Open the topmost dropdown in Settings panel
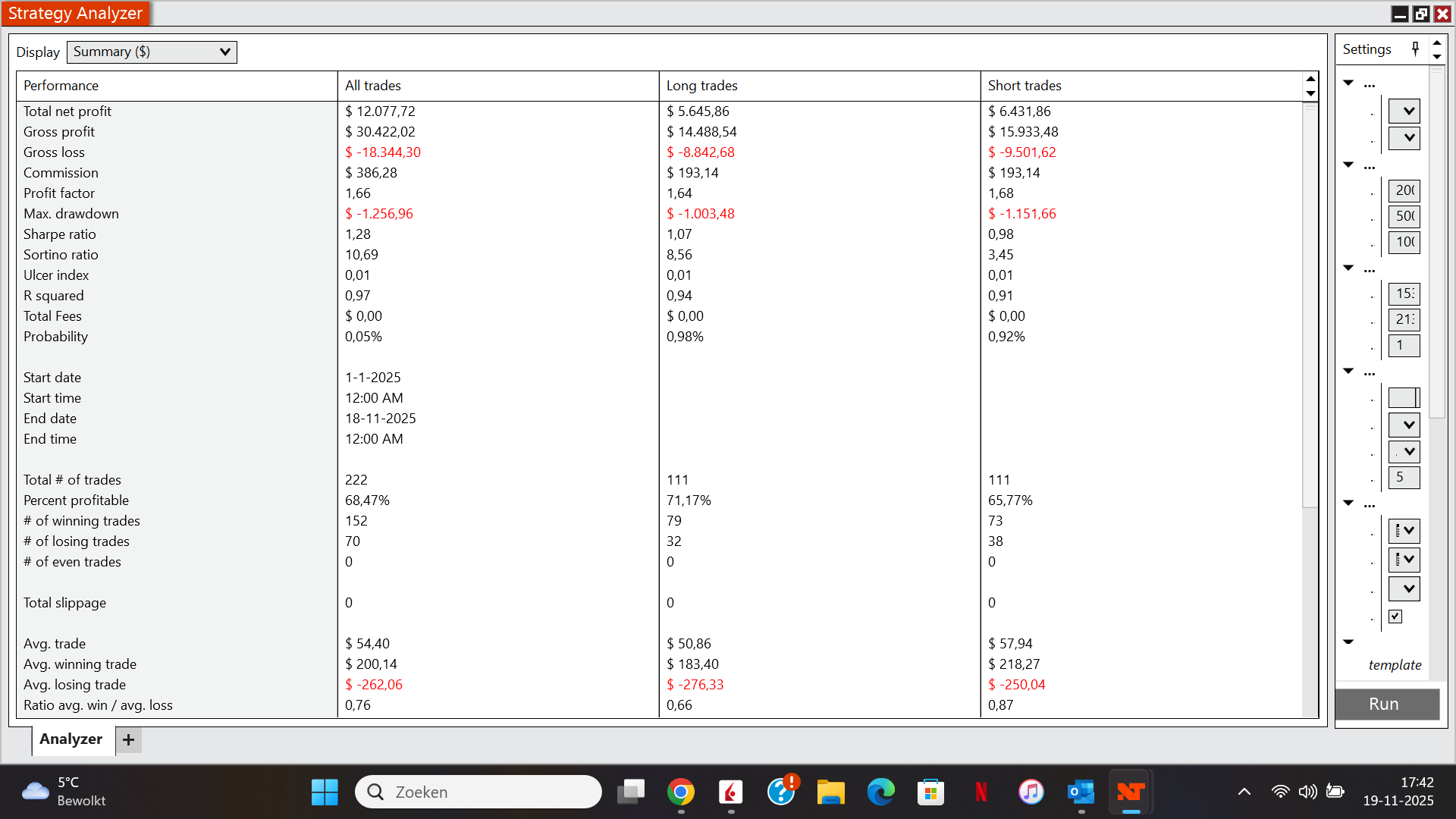Image resolution: width=1456 pixels, height=819 pixels. click(1404, 111)
